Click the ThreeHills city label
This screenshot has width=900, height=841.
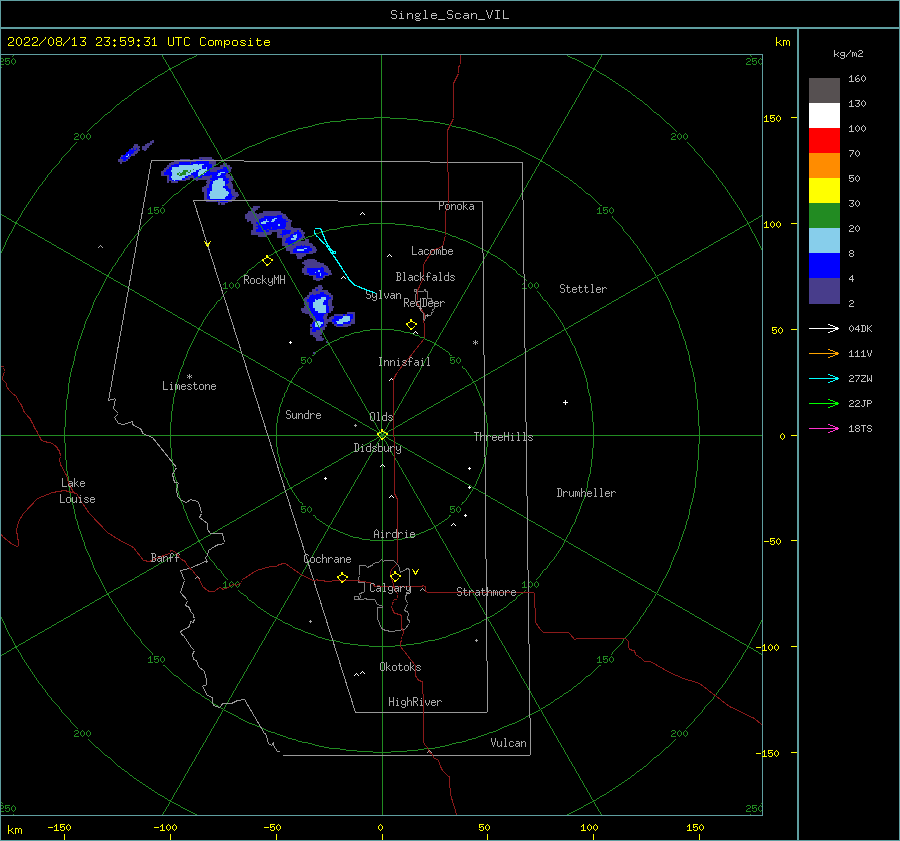point(503,437)
